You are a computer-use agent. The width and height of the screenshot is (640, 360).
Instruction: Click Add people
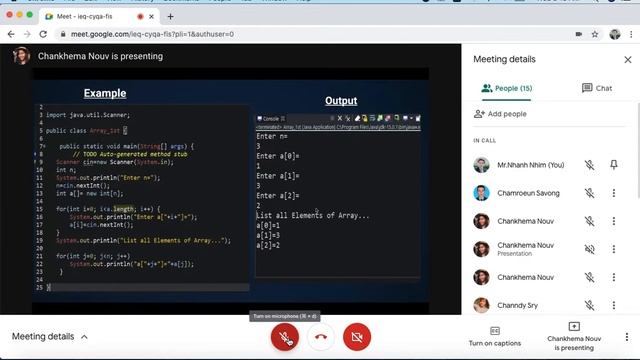[500, 114]
